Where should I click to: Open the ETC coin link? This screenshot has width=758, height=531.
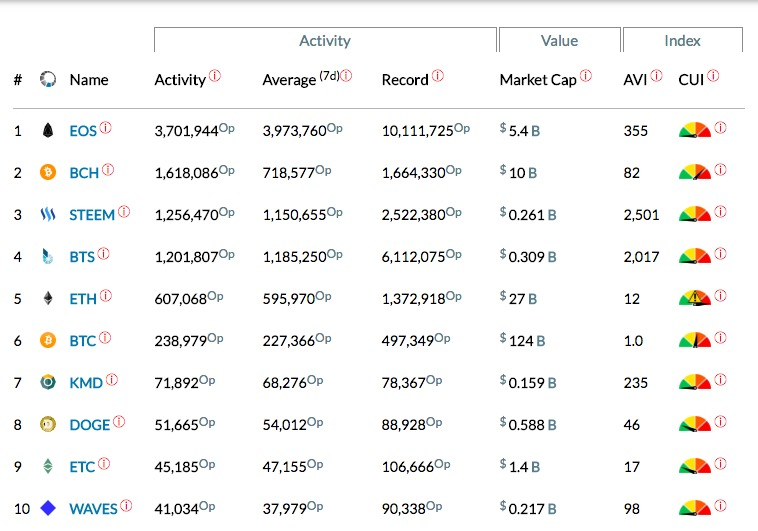[x=82, y=467]
